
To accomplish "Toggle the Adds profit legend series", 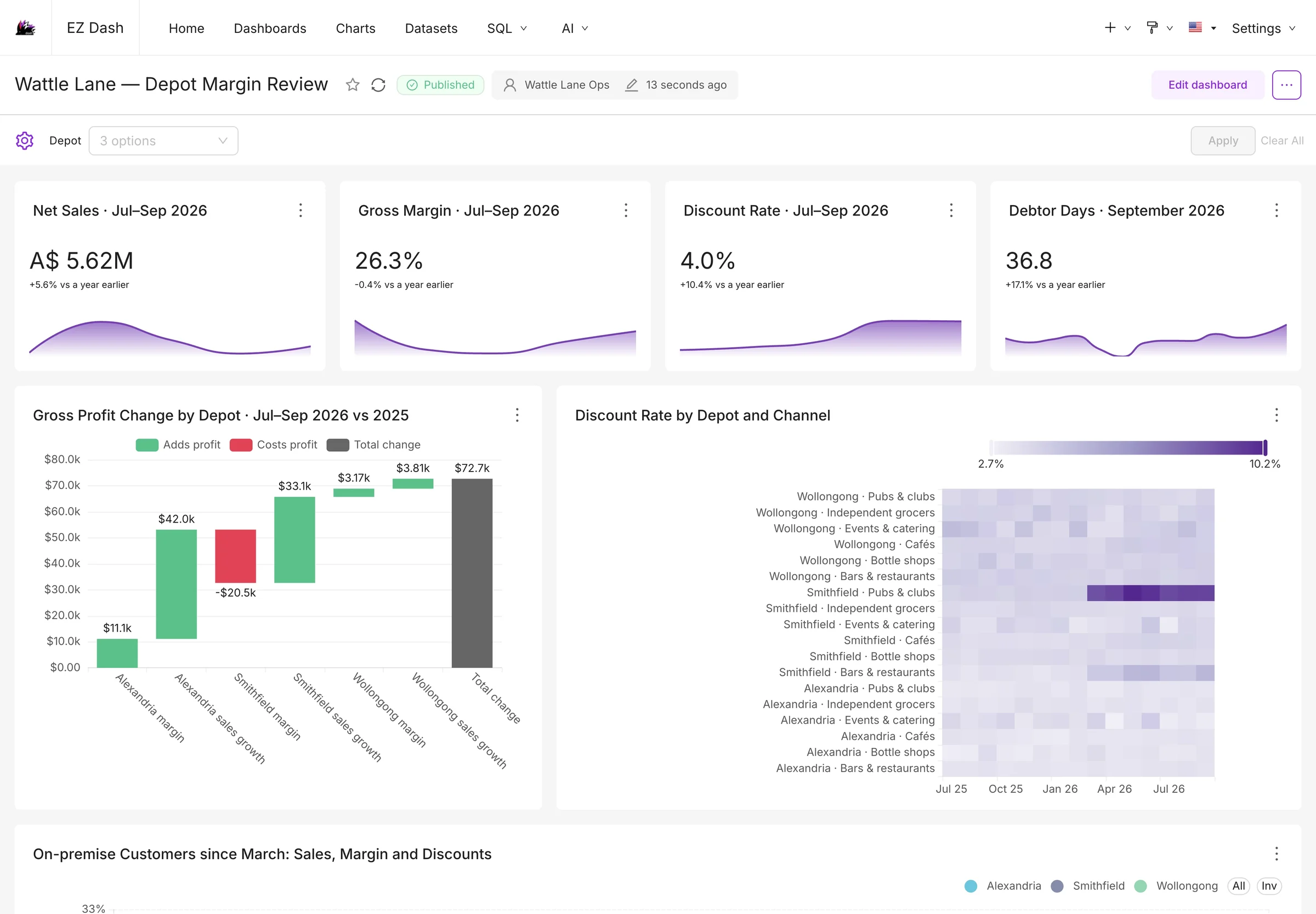I will click(178, 445).
